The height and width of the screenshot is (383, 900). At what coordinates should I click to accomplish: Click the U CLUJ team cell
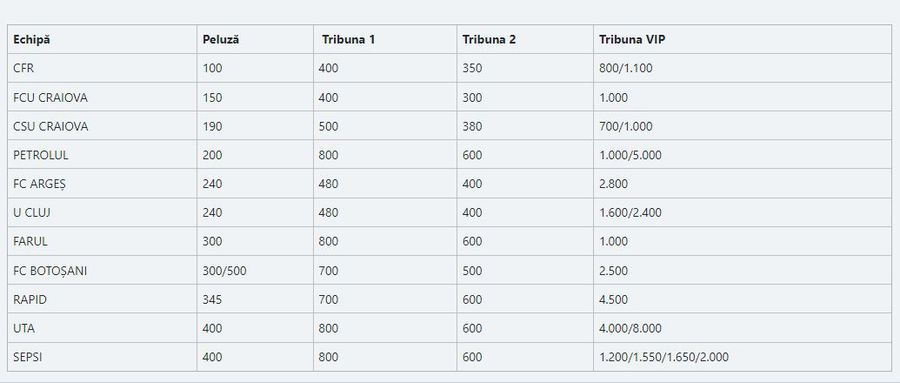pos(102,212)
